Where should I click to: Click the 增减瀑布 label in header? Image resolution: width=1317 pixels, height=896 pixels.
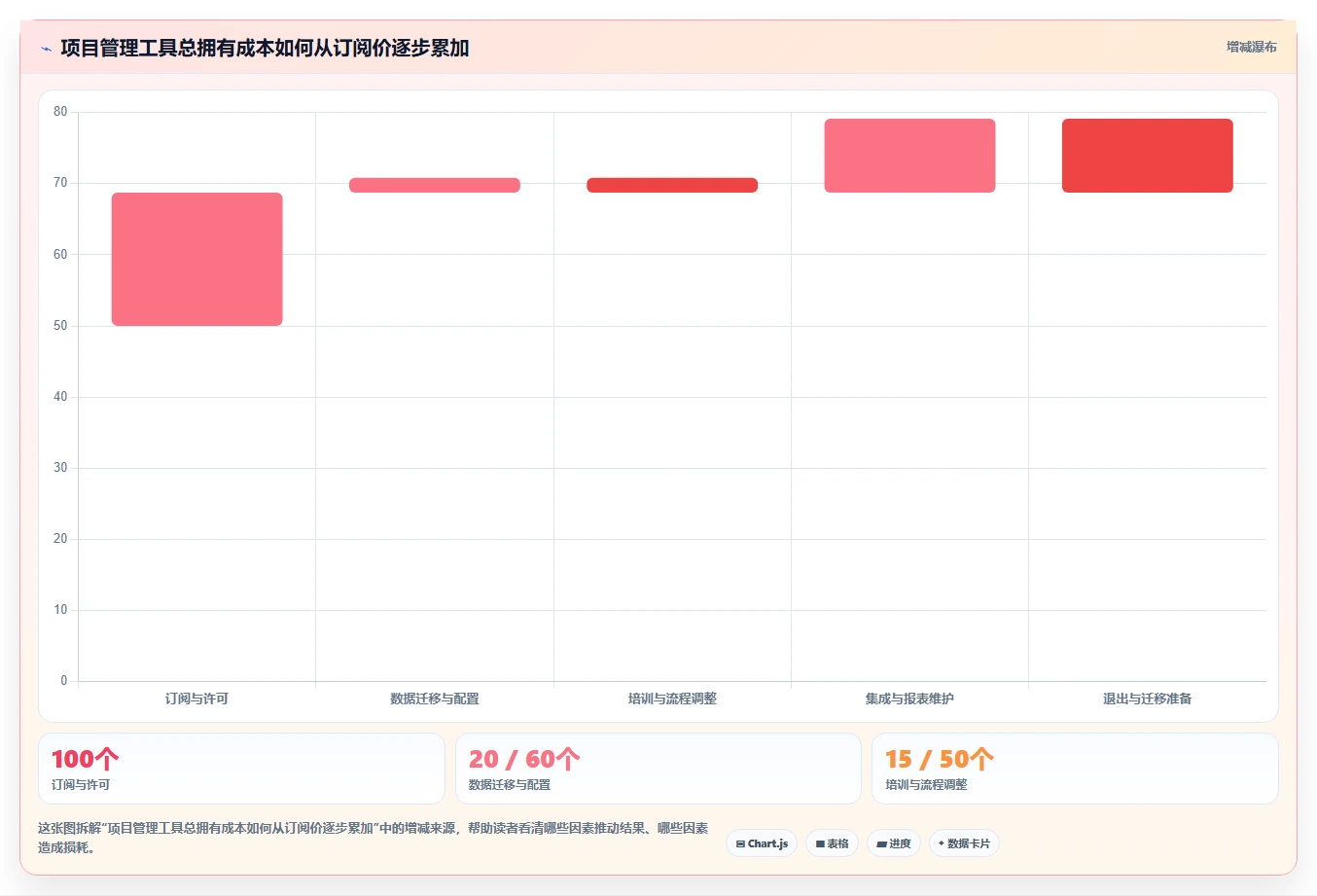pyautogui.click(x=1251, y=47)
